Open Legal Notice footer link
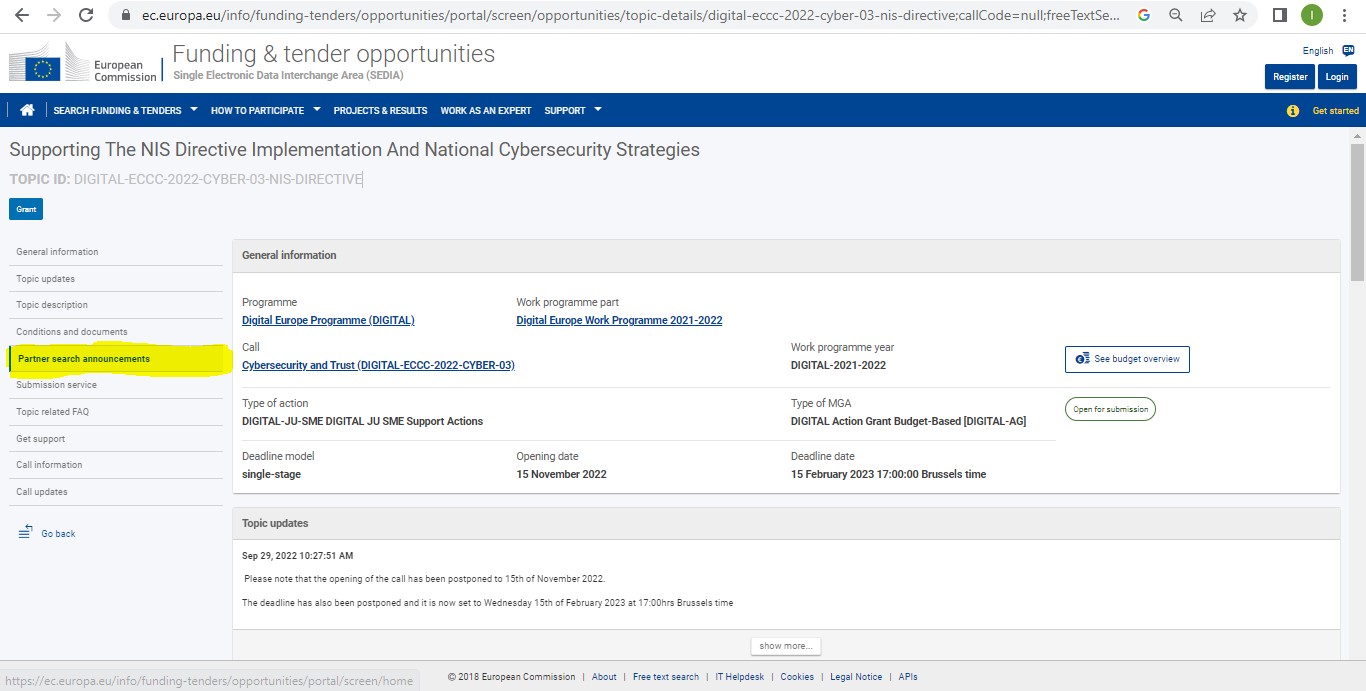The height and width of the screenshot is (691, 1366). [856, 677]
